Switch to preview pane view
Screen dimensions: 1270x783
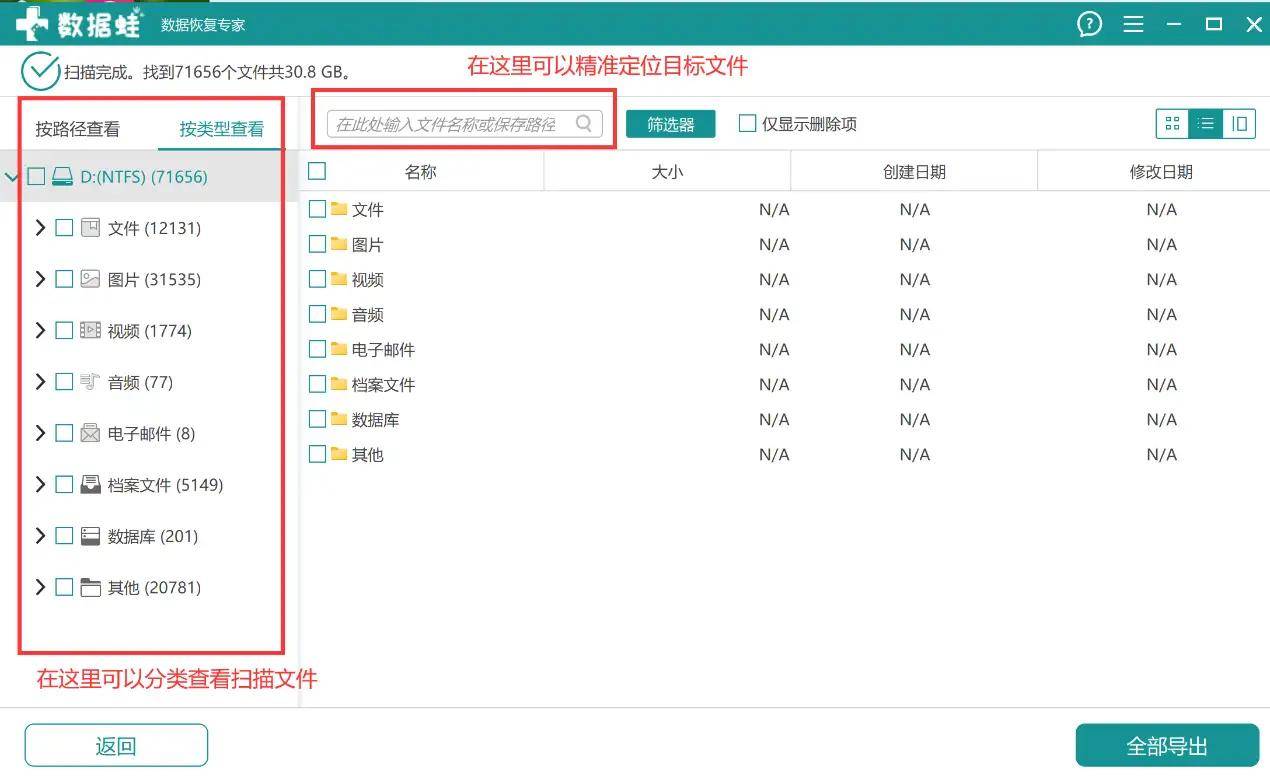coord(1240,123)
